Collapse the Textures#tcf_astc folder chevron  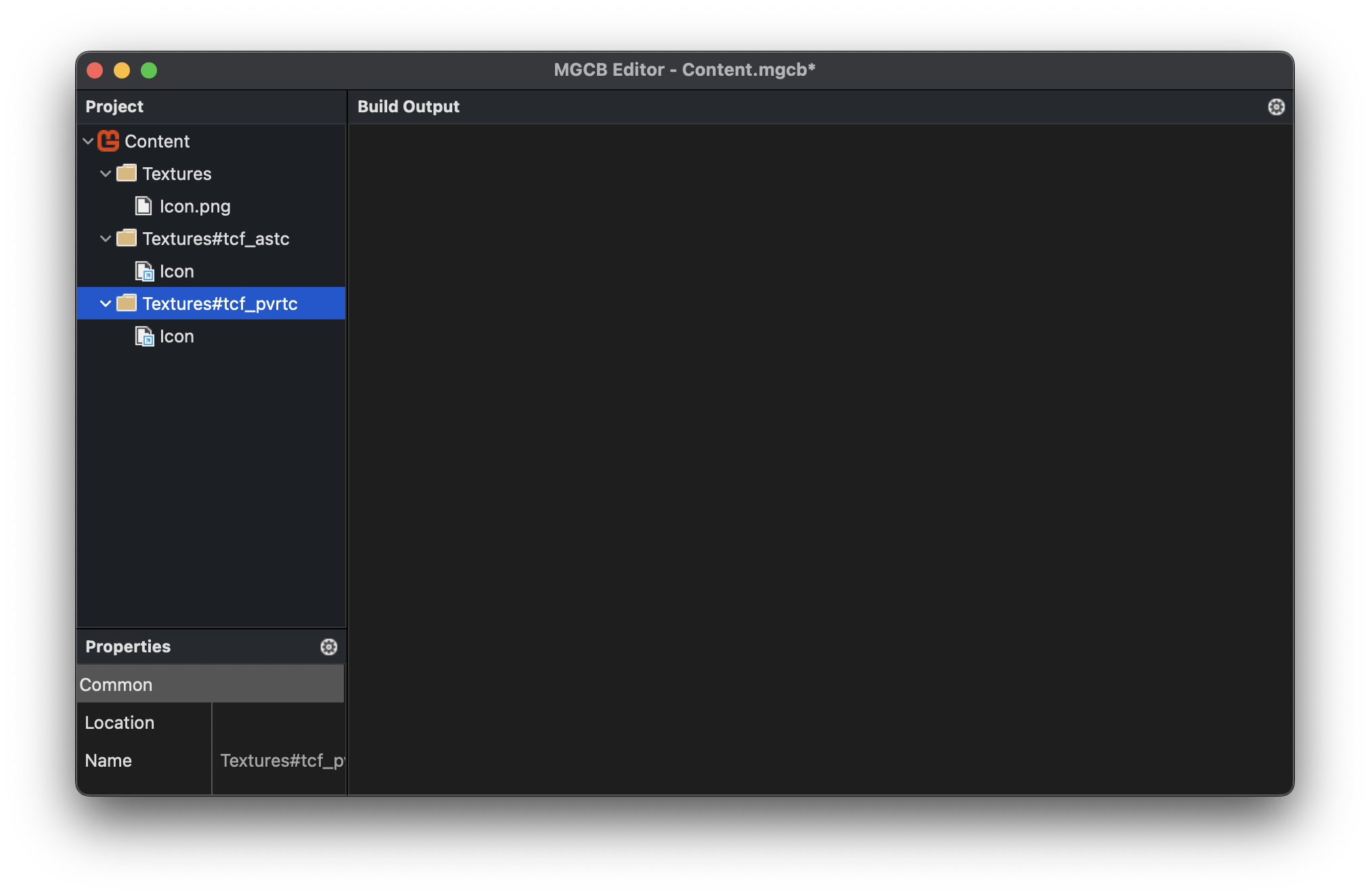[106, 238]
